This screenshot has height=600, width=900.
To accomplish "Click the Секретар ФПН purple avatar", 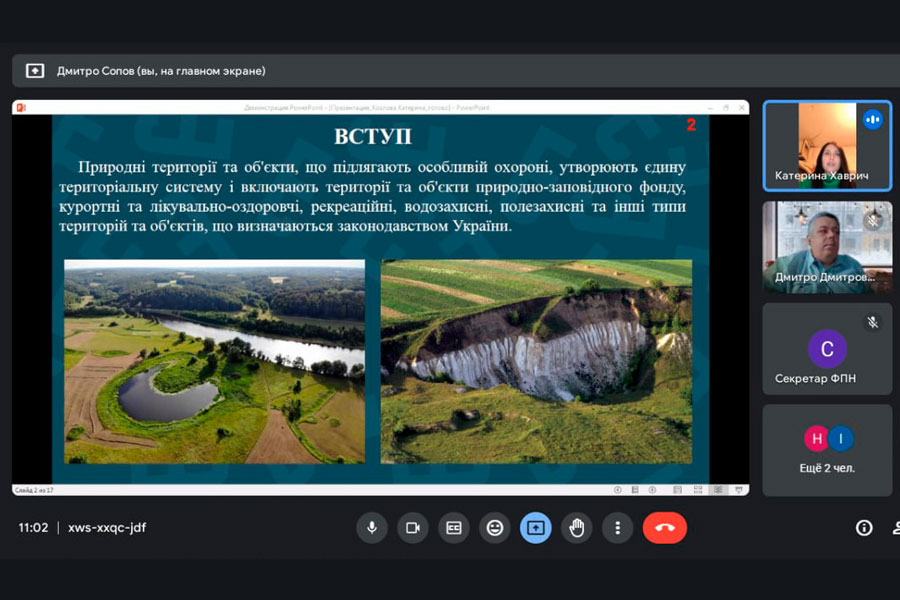I will (827, 349).
